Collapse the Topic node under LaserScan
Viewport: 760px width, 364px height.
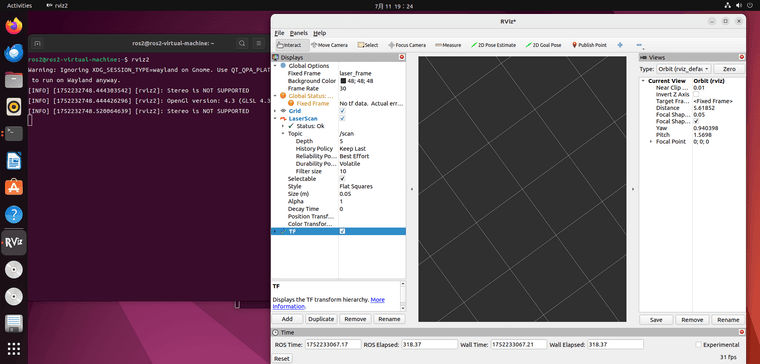click(x=283, y=133)
